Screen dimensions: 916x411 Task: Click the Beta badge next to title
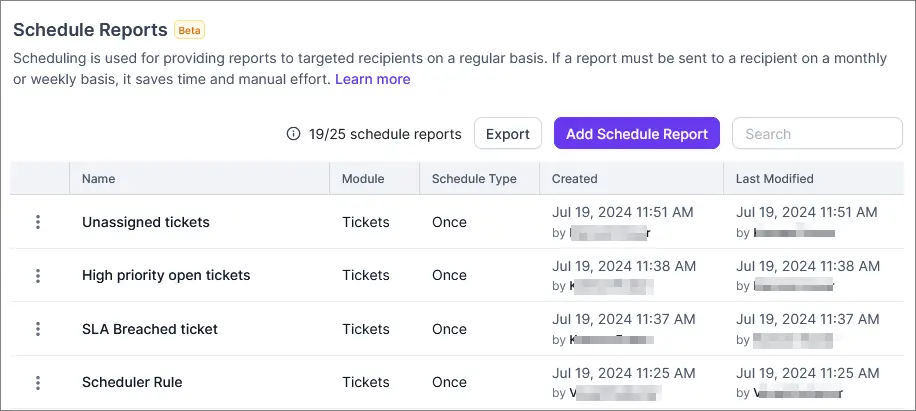189,30
